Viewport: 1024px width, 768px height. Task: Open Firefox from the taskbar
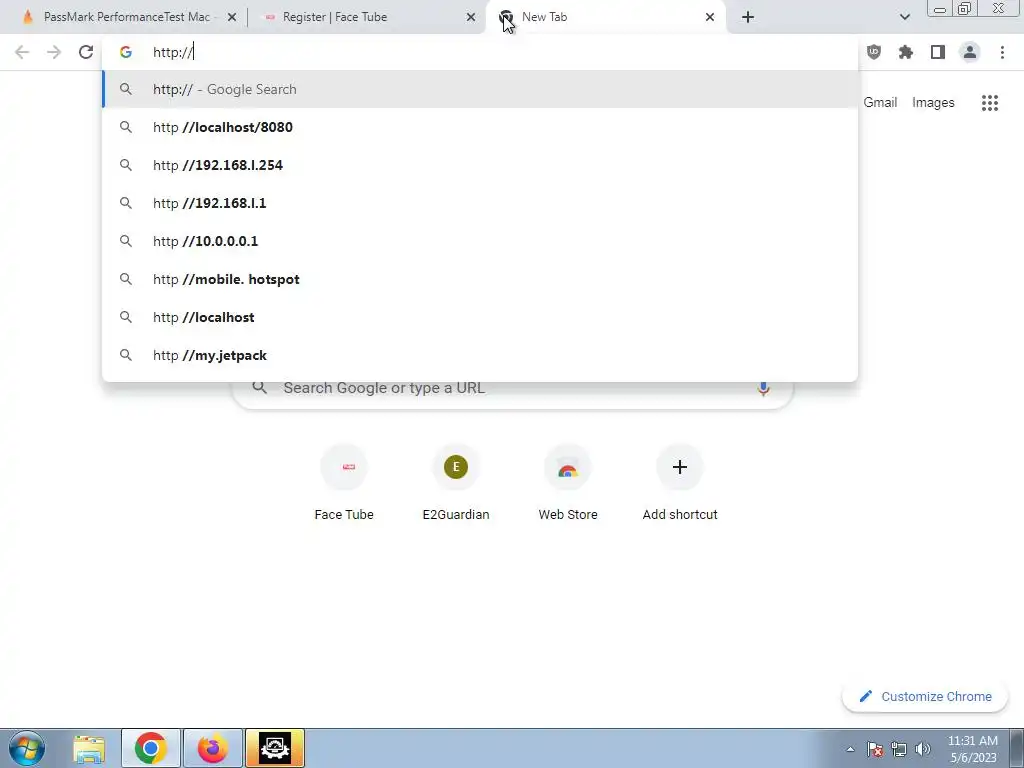coord(213,748)
